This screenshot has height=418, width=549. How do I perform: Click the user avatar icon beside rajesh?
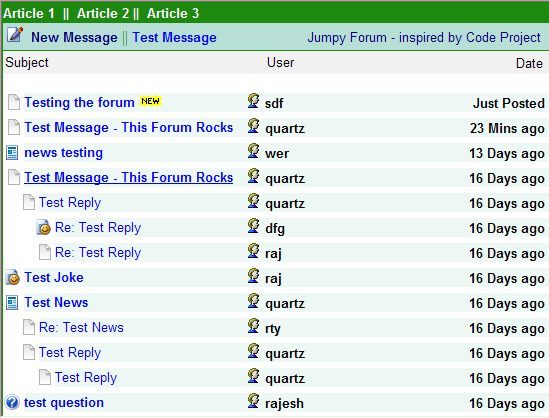tap(253, 401)
